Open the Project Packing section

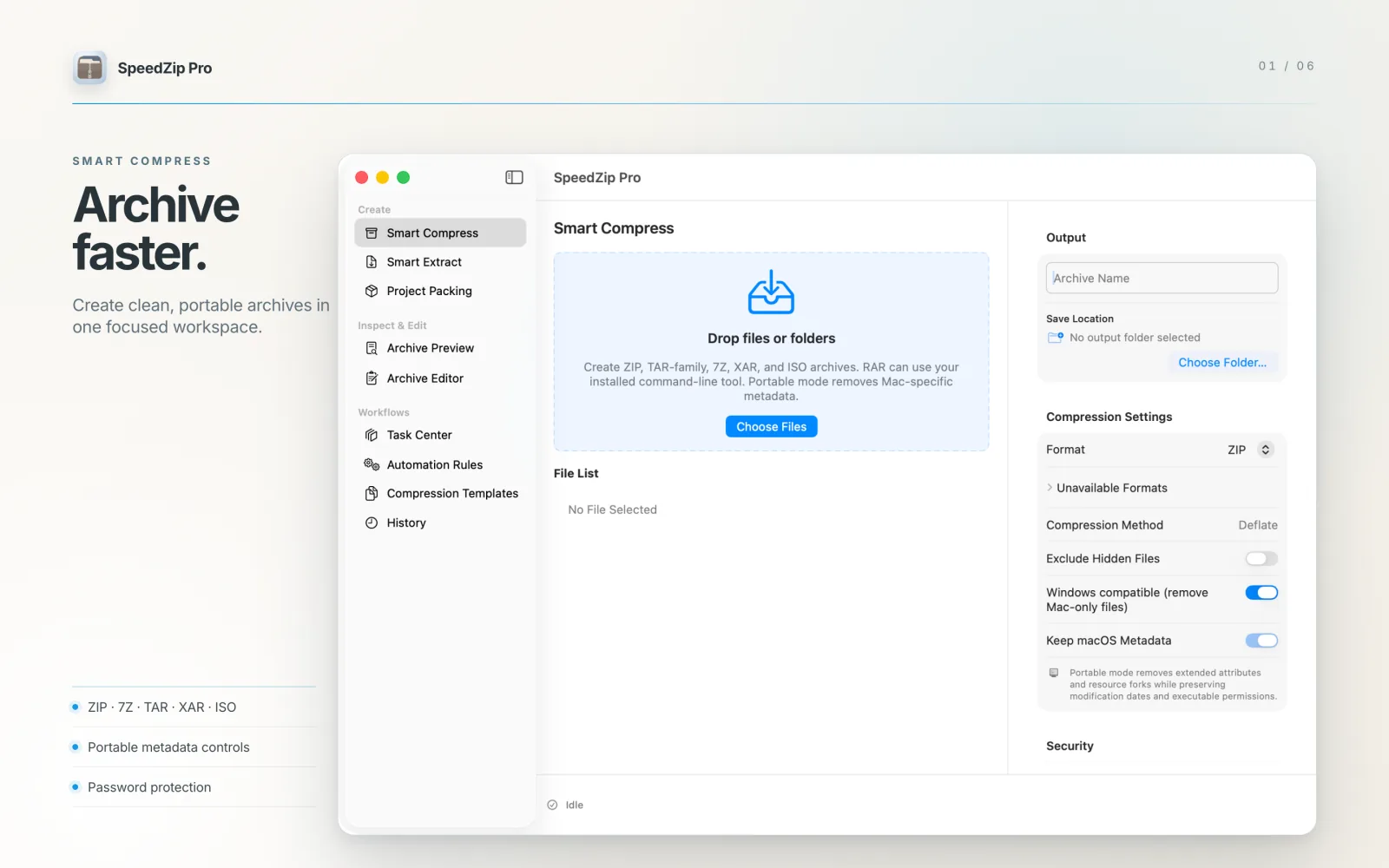440,291
